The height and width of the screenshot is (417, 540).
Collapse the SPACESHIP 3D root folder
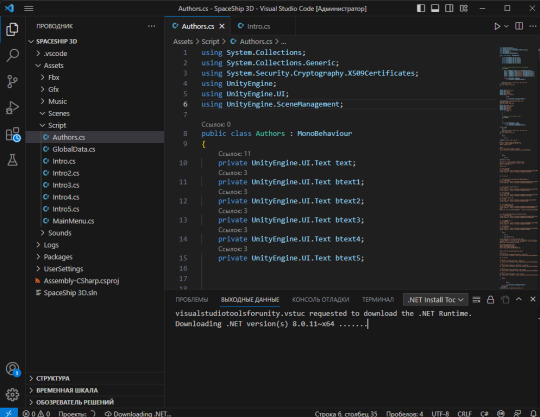pyautogui.click(x=95, y=41)
